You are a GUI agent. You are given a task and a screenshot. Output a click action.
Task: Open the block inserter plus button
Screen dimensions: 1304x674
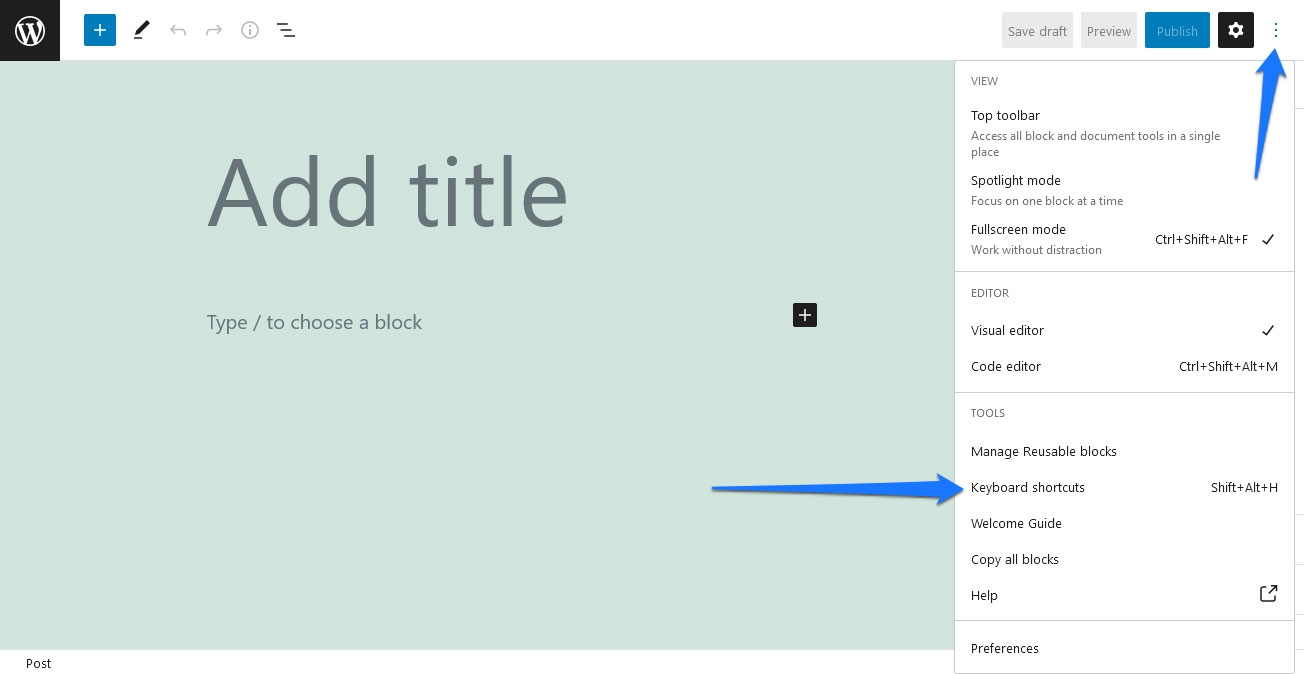(100, 30)
